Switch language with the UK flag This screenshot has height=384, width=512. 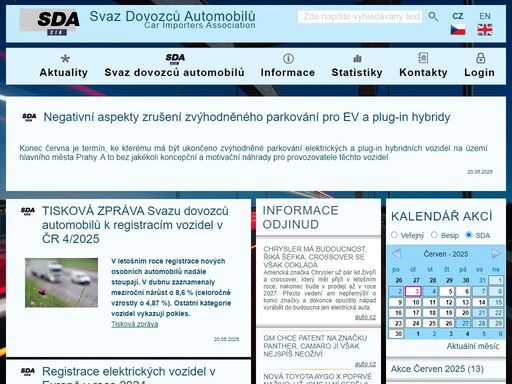pos(485,30)
